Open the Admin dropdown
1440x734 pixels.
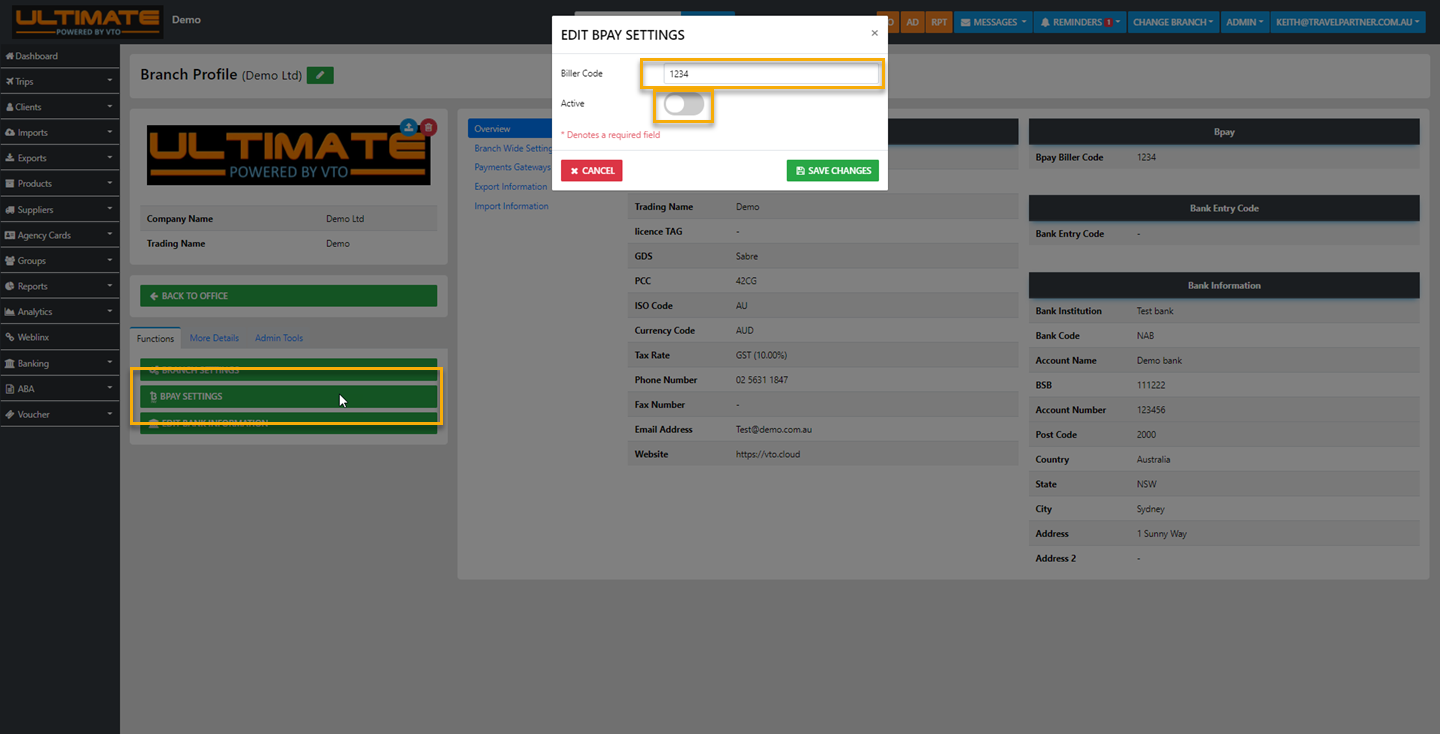[1244, 22]
